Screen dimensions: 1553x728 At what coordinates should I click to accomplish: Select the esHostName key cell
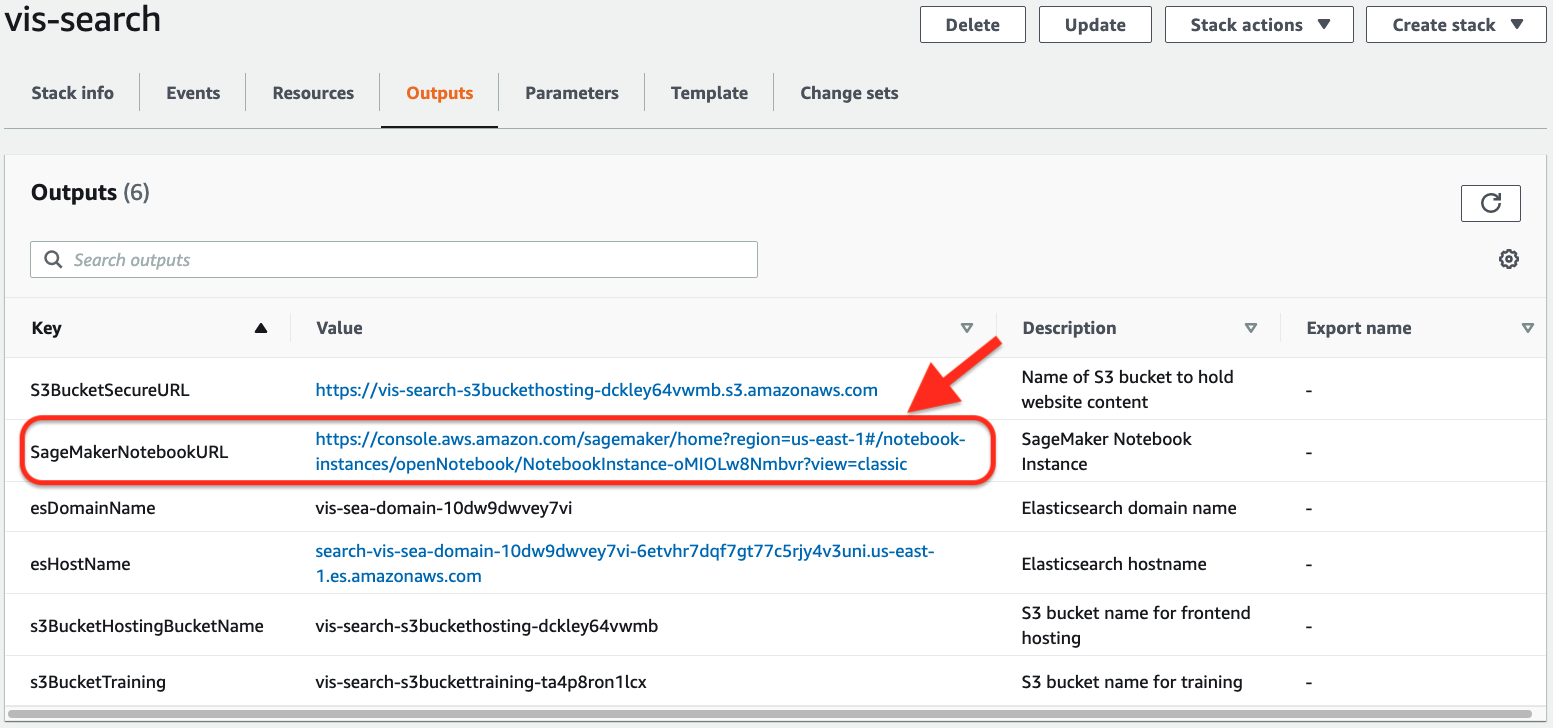(x=81, y=564)
